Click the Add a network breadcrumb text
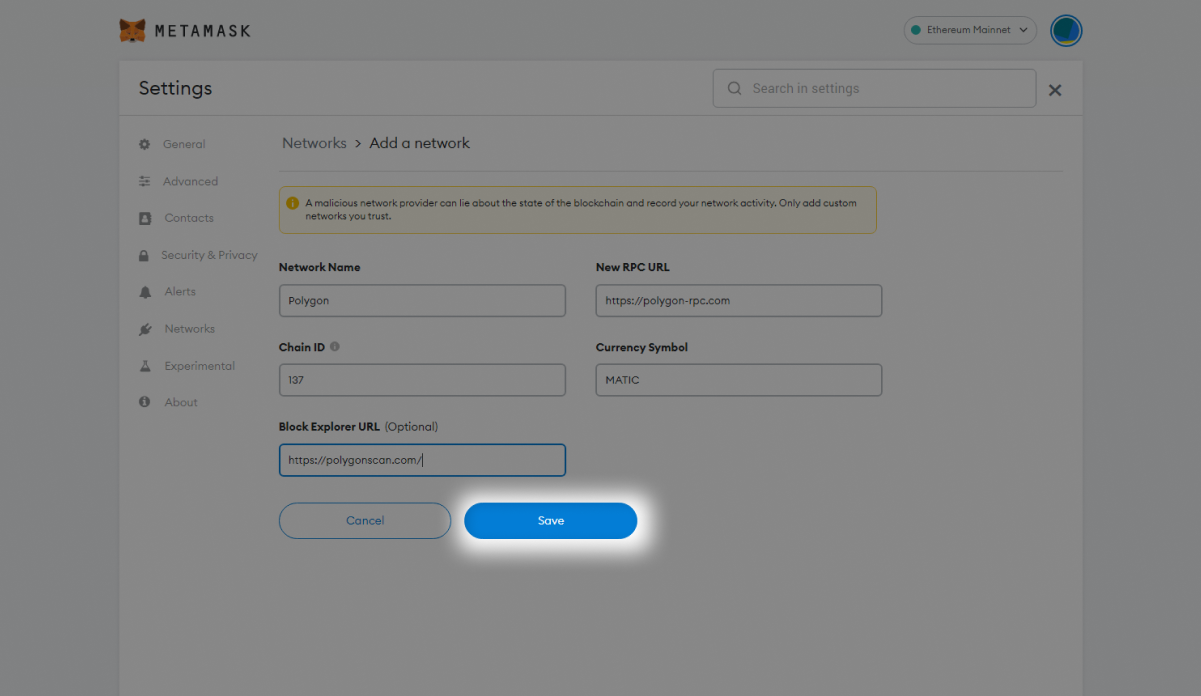This screenshot has width=1201, height=696. (x=420, y=143)
